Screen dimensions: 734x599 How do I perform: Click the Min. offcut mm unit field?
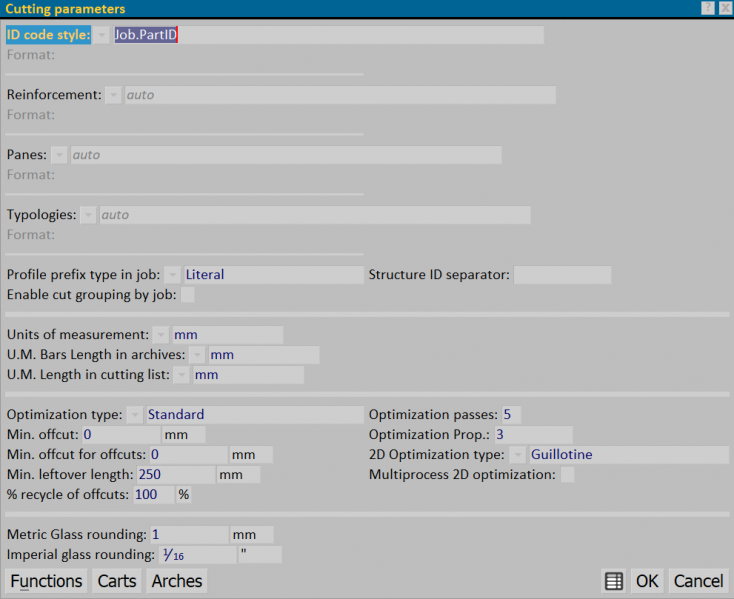coord(184,435)
